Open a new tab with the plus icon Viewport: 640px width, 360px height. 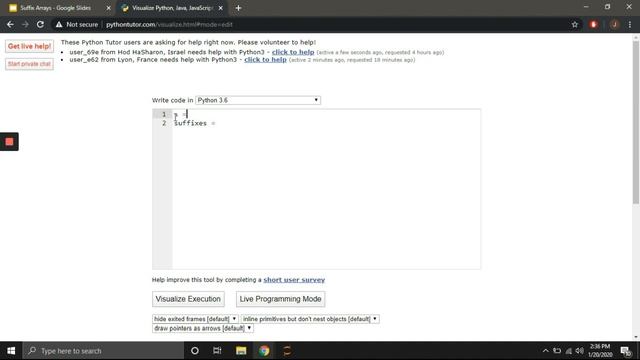[x=238, y=8]
